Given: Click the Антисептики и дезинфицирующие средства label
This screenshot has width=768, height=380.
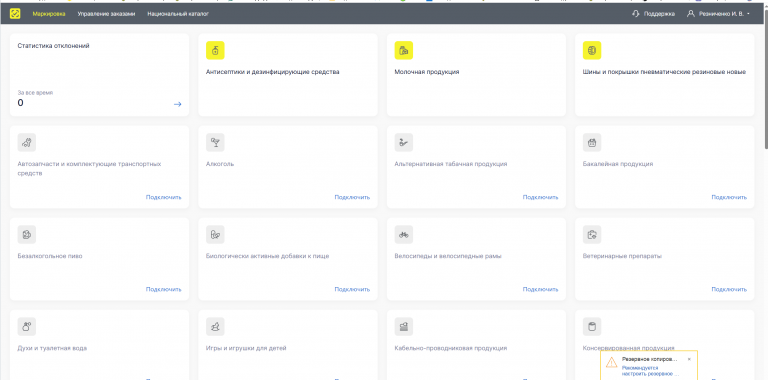Looking at the screenshot, I should point(273,72).
